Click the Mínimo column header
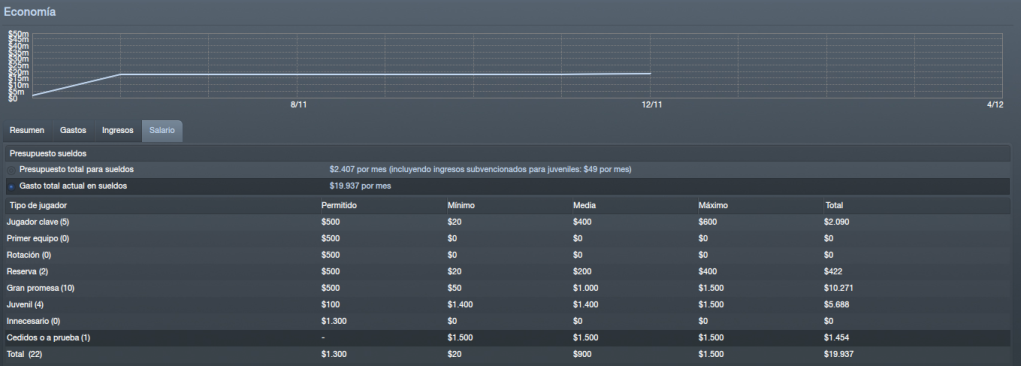1021x366 pixels. [461, 206]
